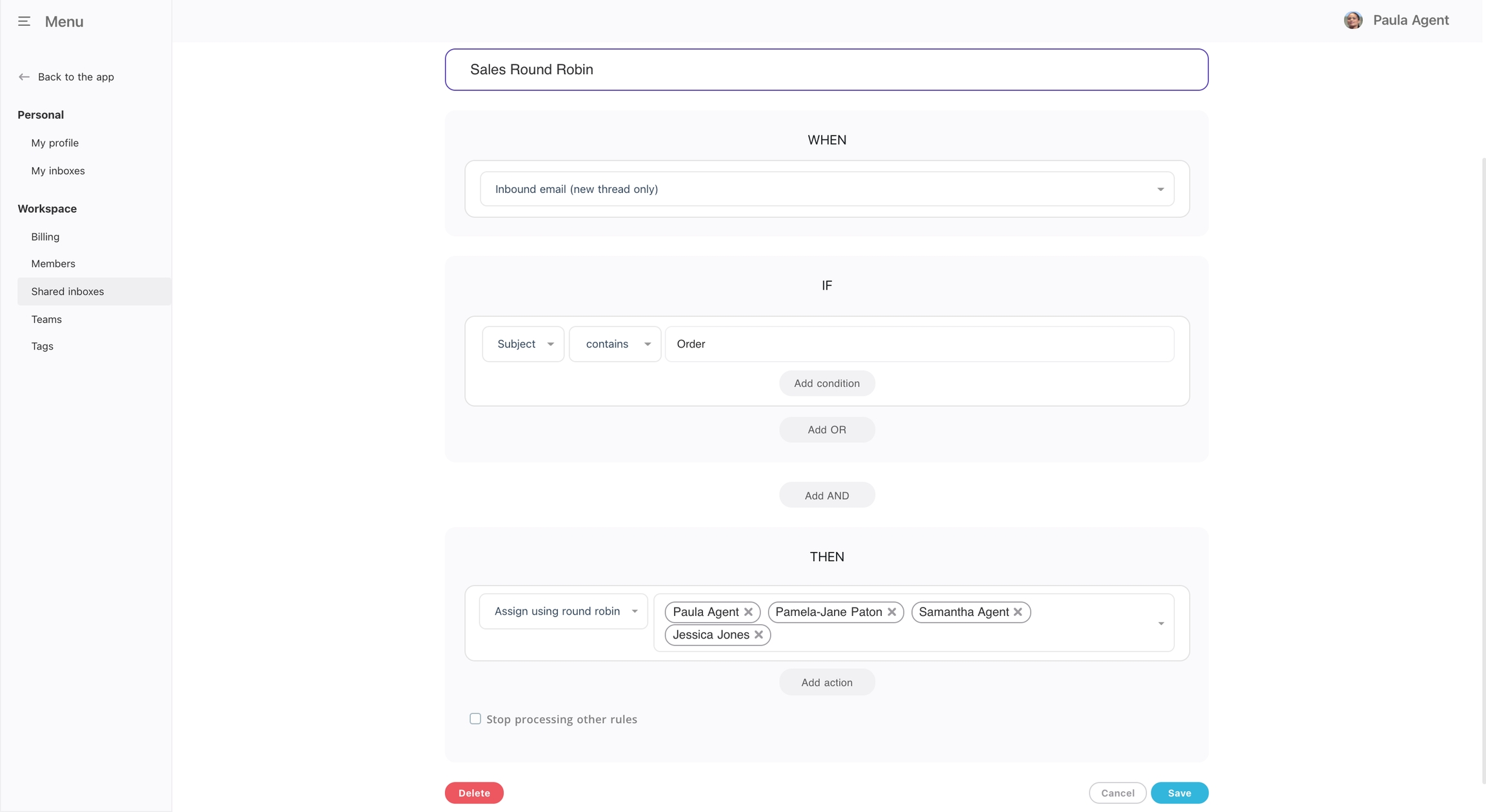This screenshot has height=812, width=1486.
Task: Click the back arrow icon
Action: (24, 77)
